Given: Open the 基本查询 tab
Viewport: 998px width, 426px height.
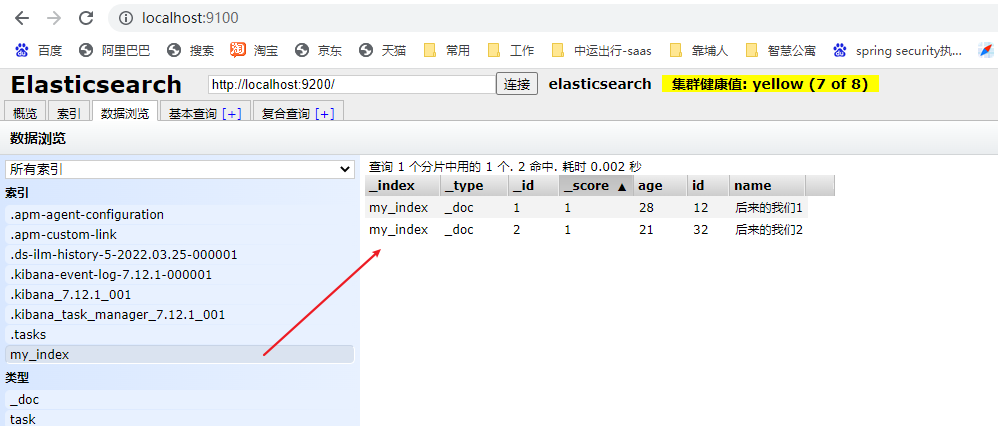Looking at the screenshot, I should pos(193,113).
